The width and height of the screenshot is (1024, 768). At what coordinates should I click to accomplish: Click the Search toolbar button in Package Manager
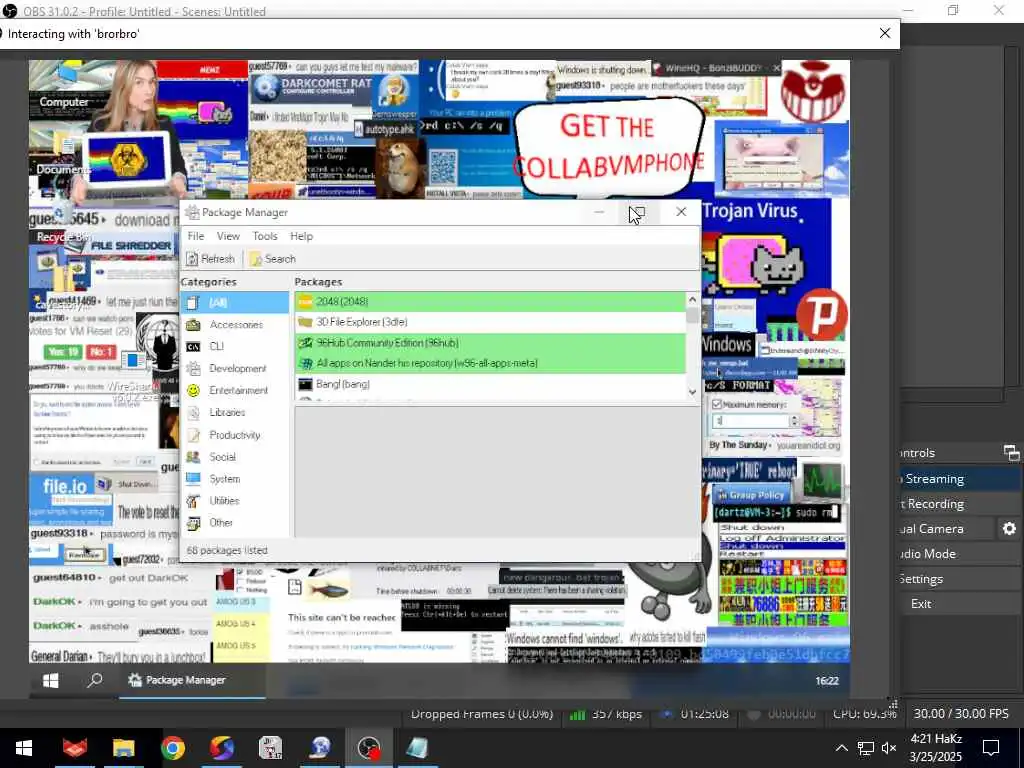pos(272,259)
